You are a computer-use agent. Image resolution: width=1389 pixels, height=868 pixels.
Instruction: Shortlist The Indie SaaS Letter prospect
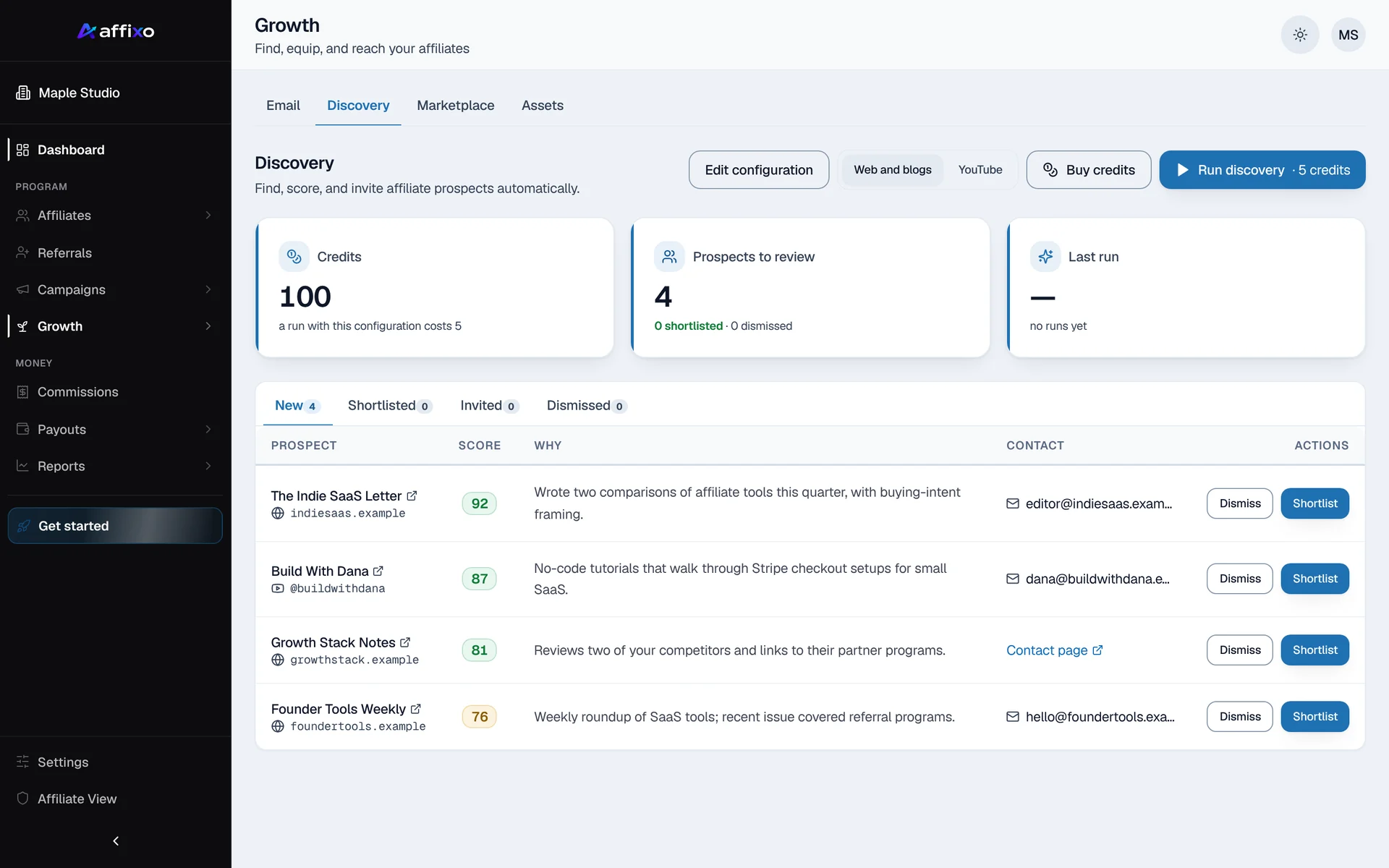[x=1314, y=503]
